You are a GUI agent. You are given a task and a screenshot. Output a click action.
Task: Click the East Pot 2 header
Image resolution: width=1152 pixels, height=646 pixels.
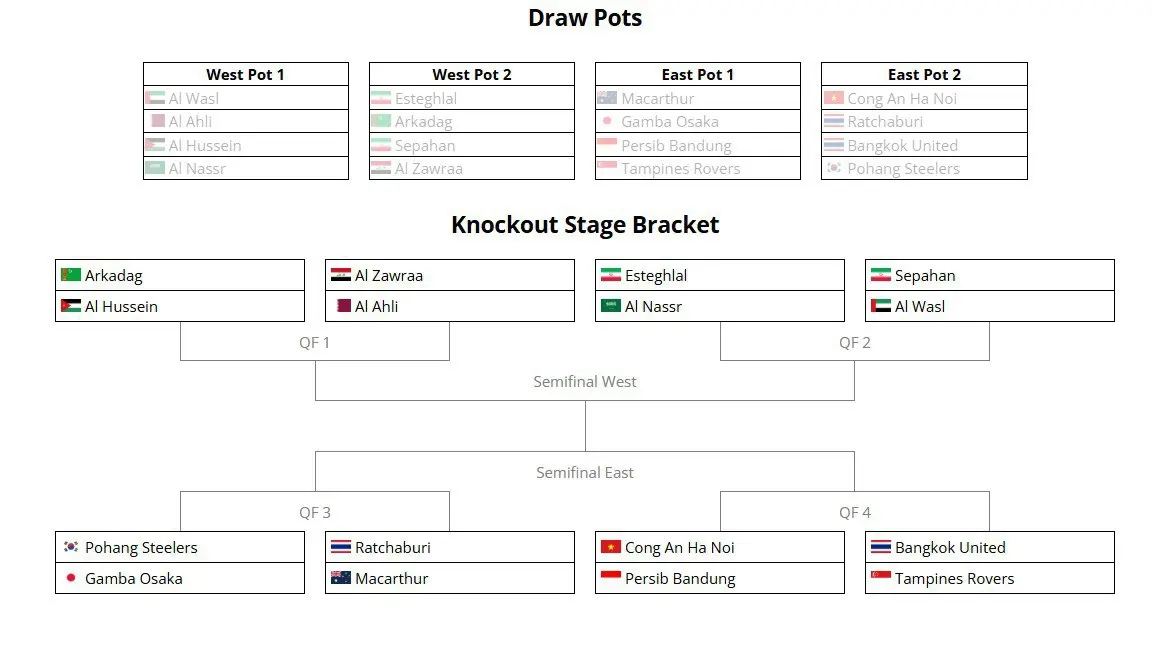click(x=924, y=74)
